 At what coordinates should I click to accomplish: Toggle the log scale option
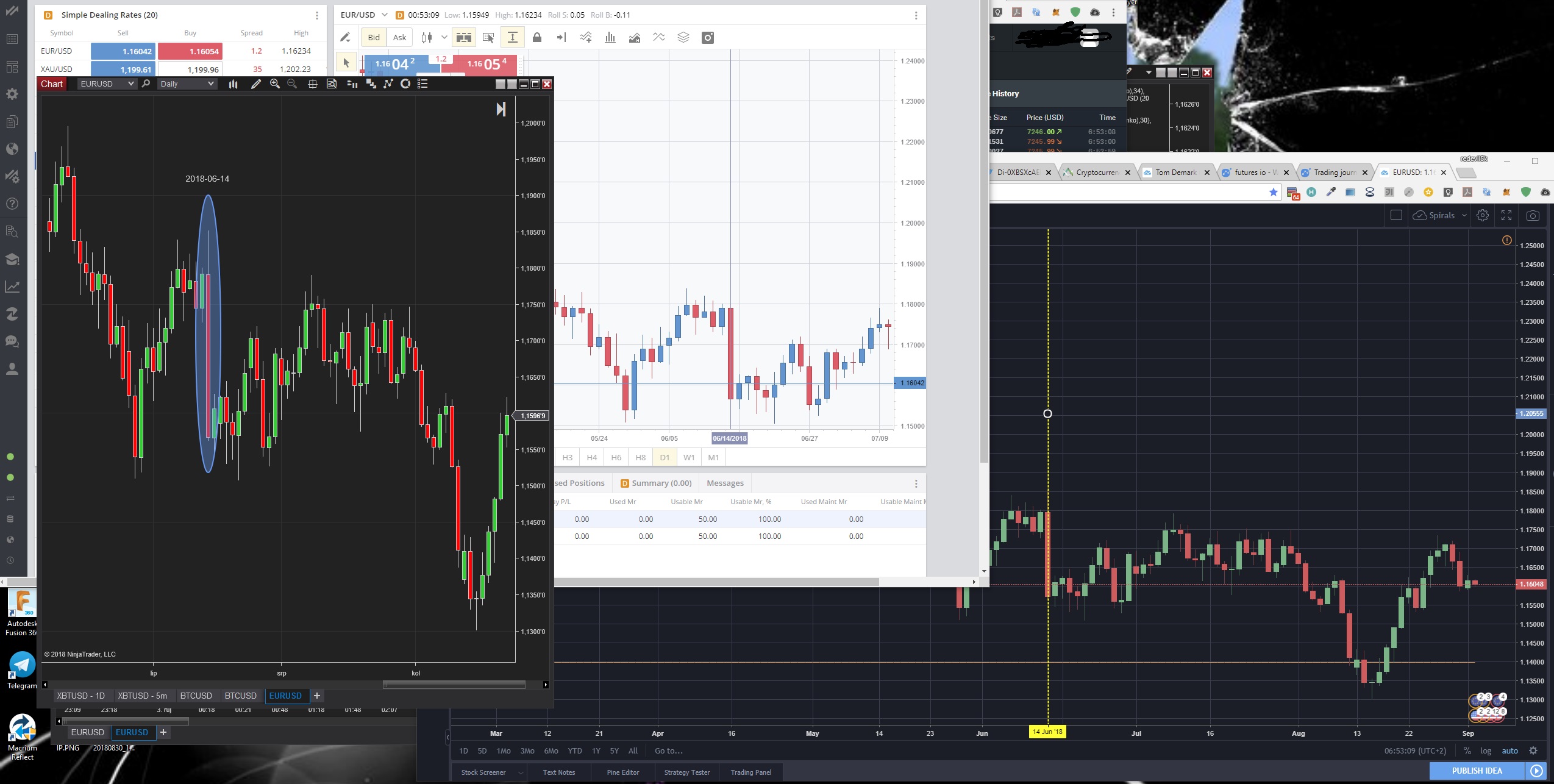[x=1486, y=750]
